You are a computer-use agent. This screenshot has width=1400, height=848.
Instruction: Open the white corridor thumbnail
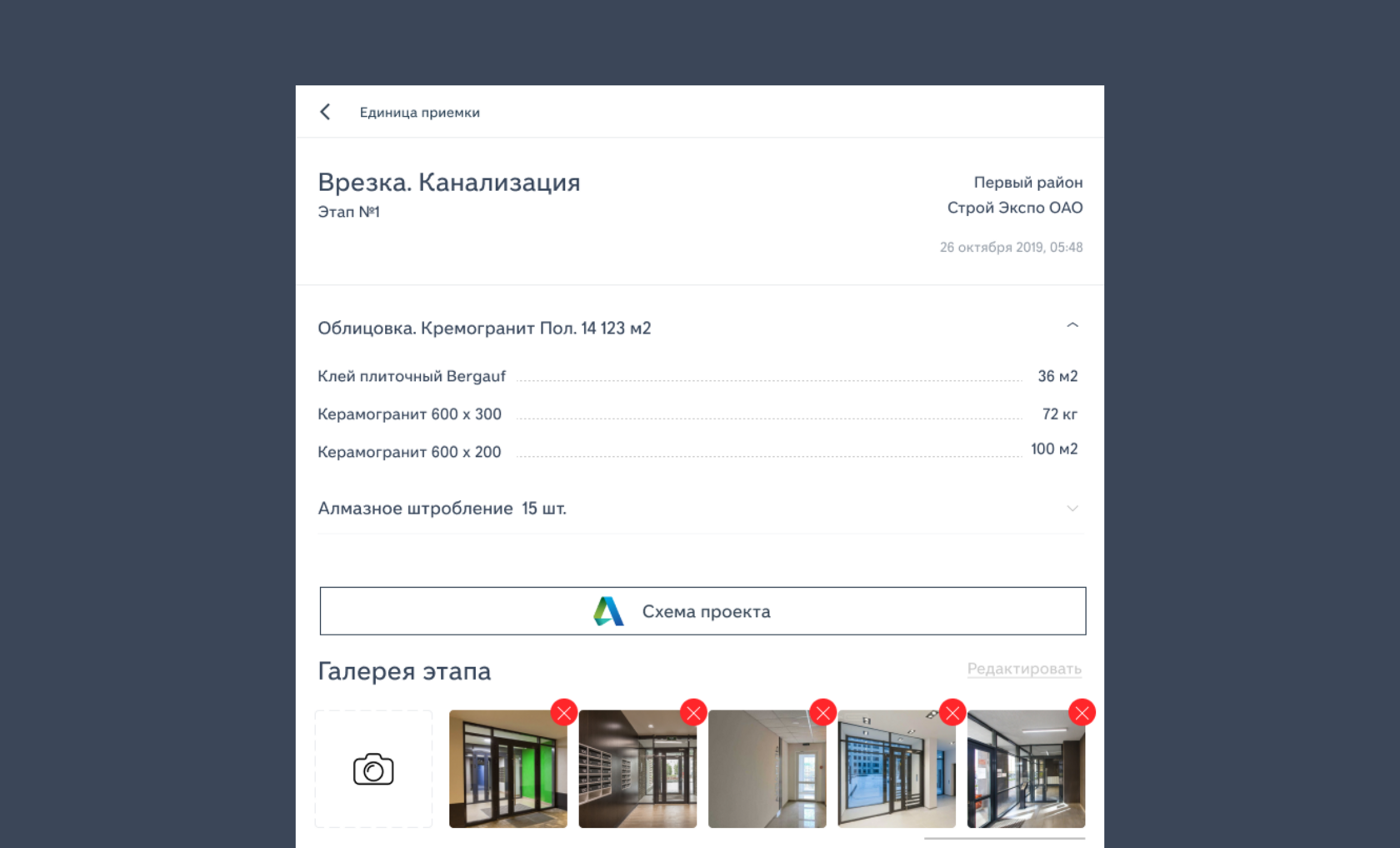[x=767, y=769]
